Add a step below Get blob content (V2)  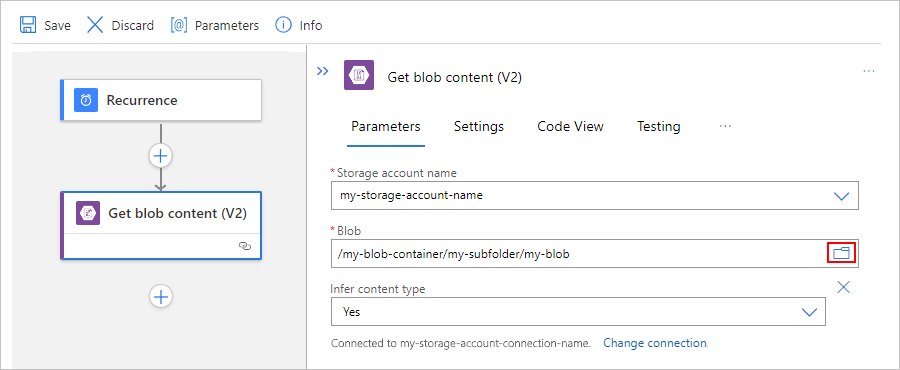161,296
